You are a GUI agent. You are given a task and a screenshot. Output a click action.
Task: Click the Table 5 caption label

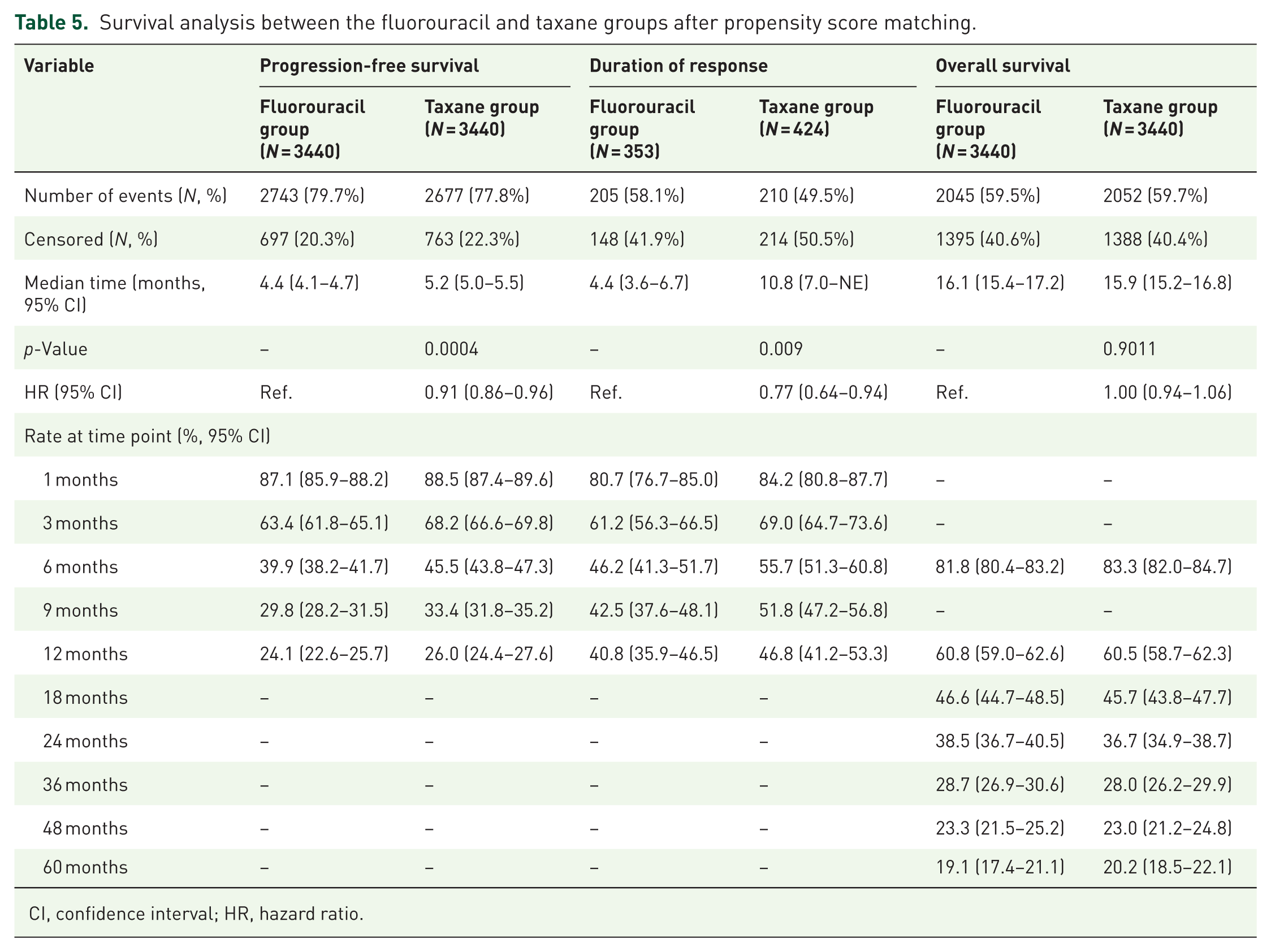(51, 23)
